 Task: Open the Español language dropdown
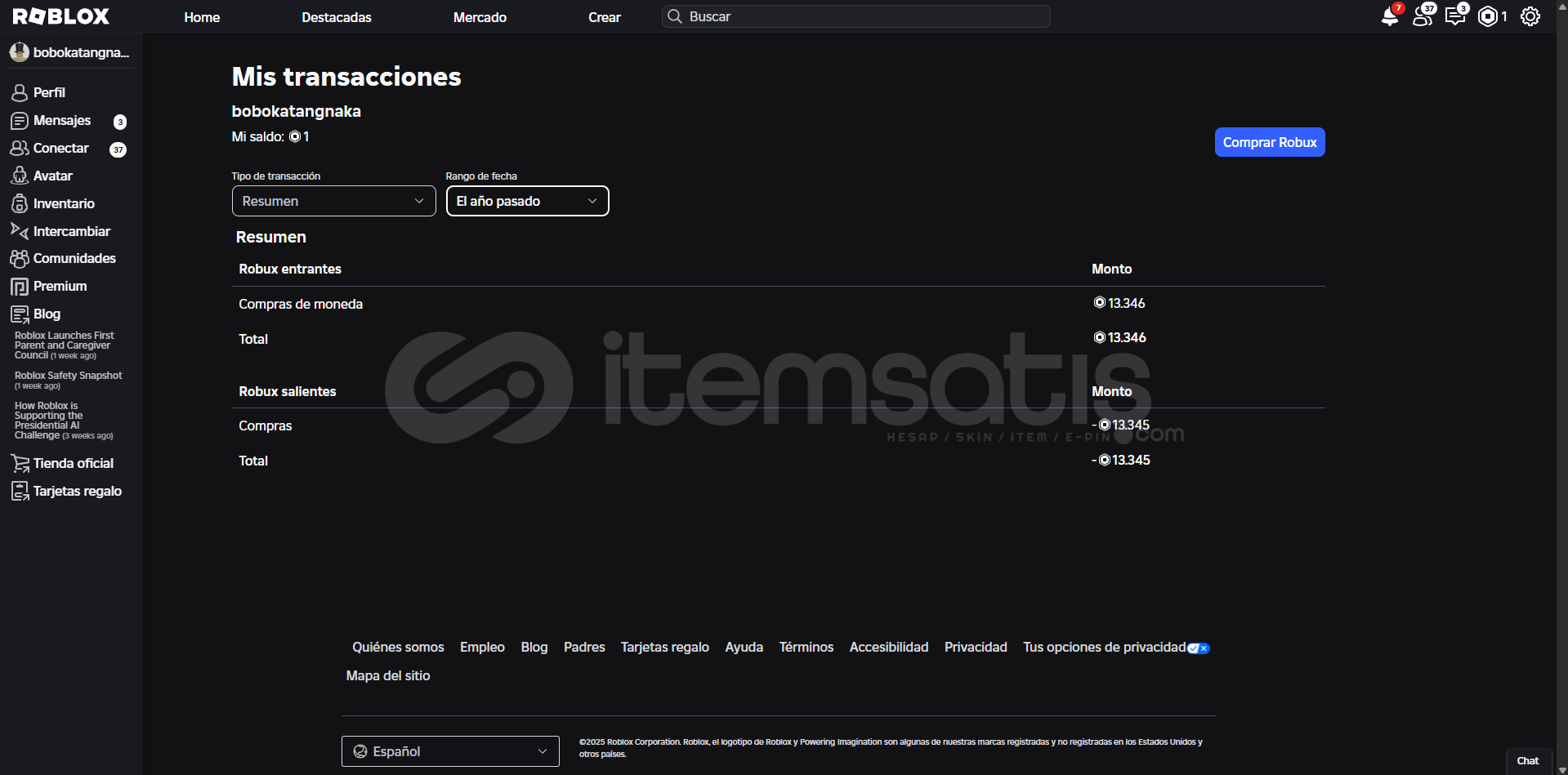(450, 751)
